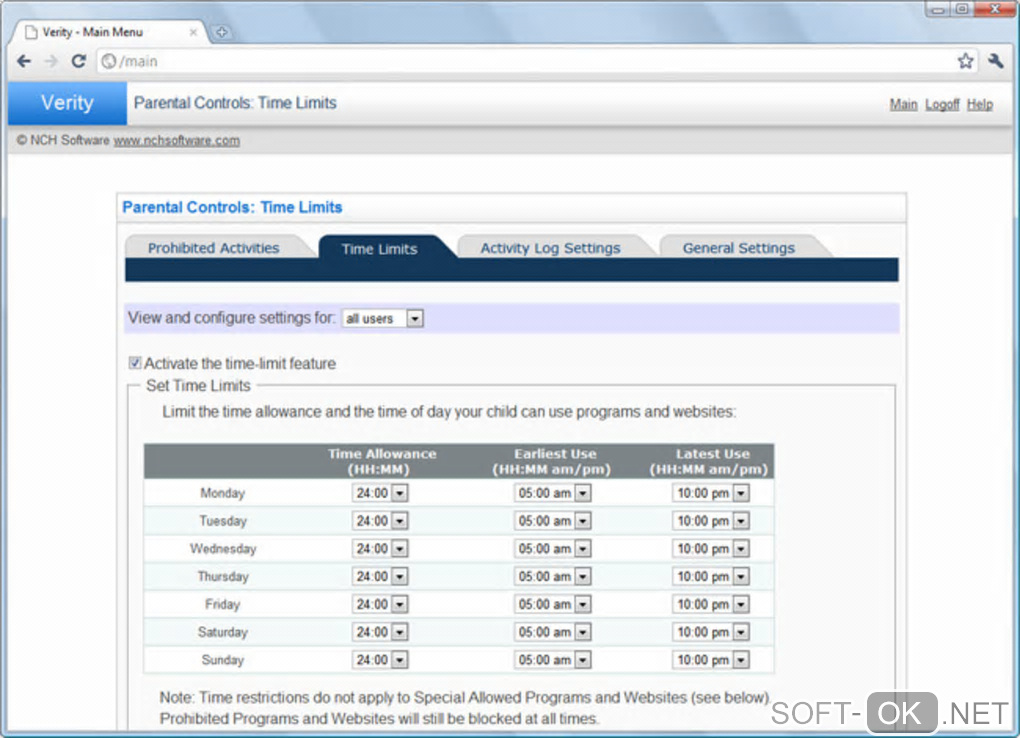The image size is (1020, 738).
Task: Open the Help link
Action: (979, 104)
